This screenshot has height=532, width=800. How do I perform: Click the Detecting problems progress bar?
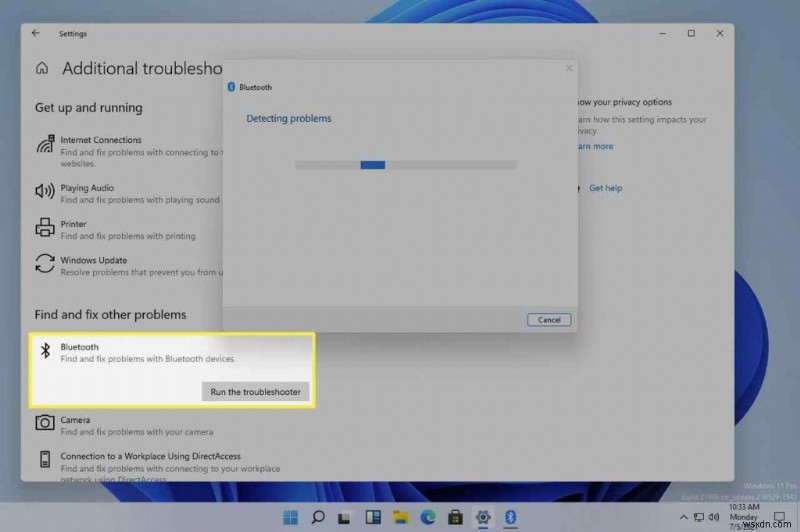coord(406,165)
